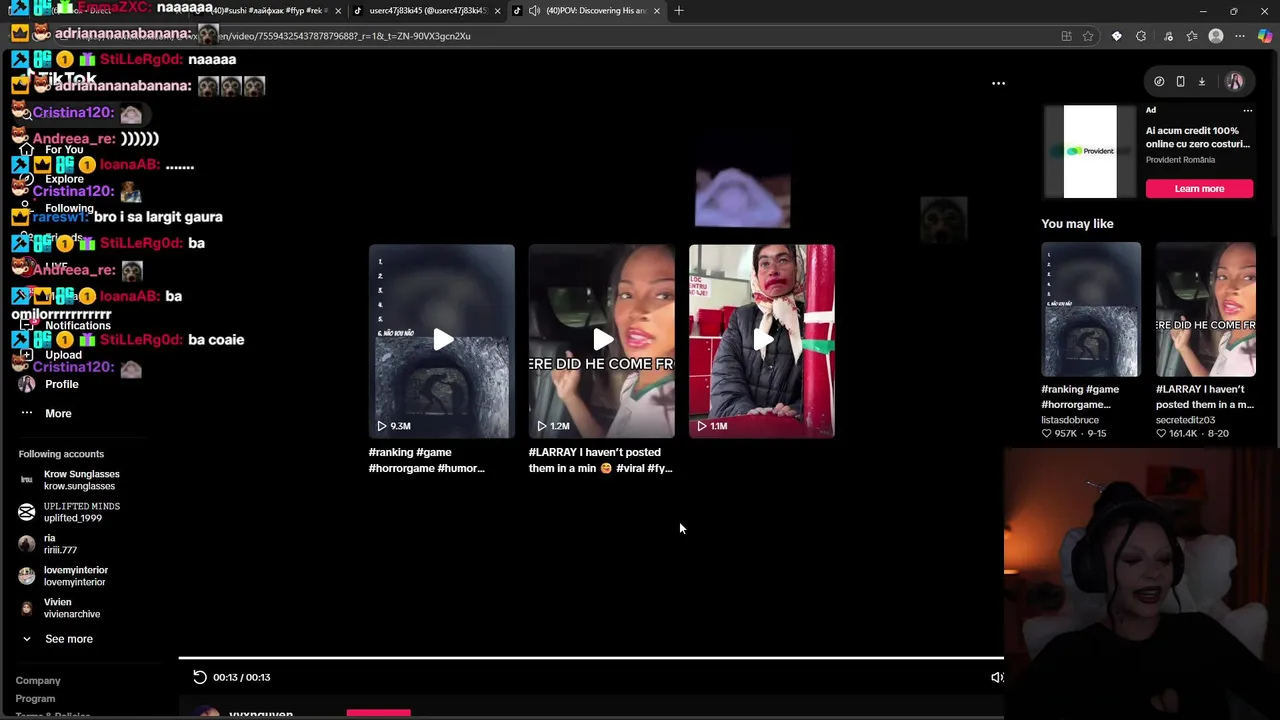The image size is (1280, 720).
Task: Play the 1.2M views #LARRAY video
Action: 602,341
